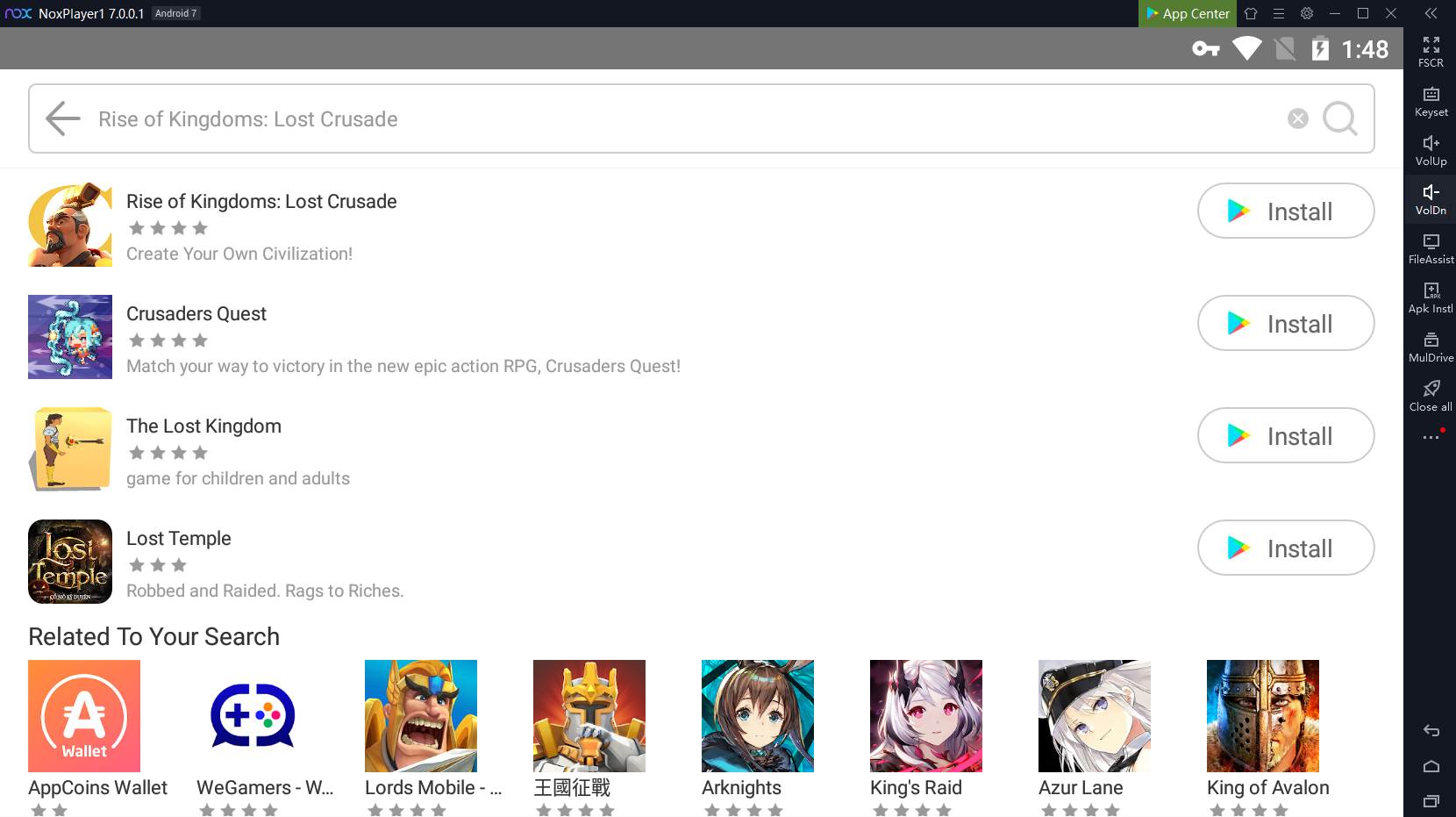Expand the sidebar more options dots
Image resolution: width=1456 pixels, height=817 pixels.
tap(1431, 437)
